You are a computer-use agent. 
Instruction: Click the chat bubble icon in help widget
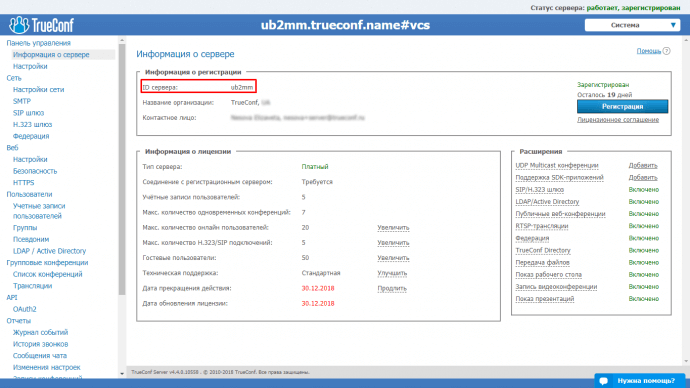pos(604,381)
